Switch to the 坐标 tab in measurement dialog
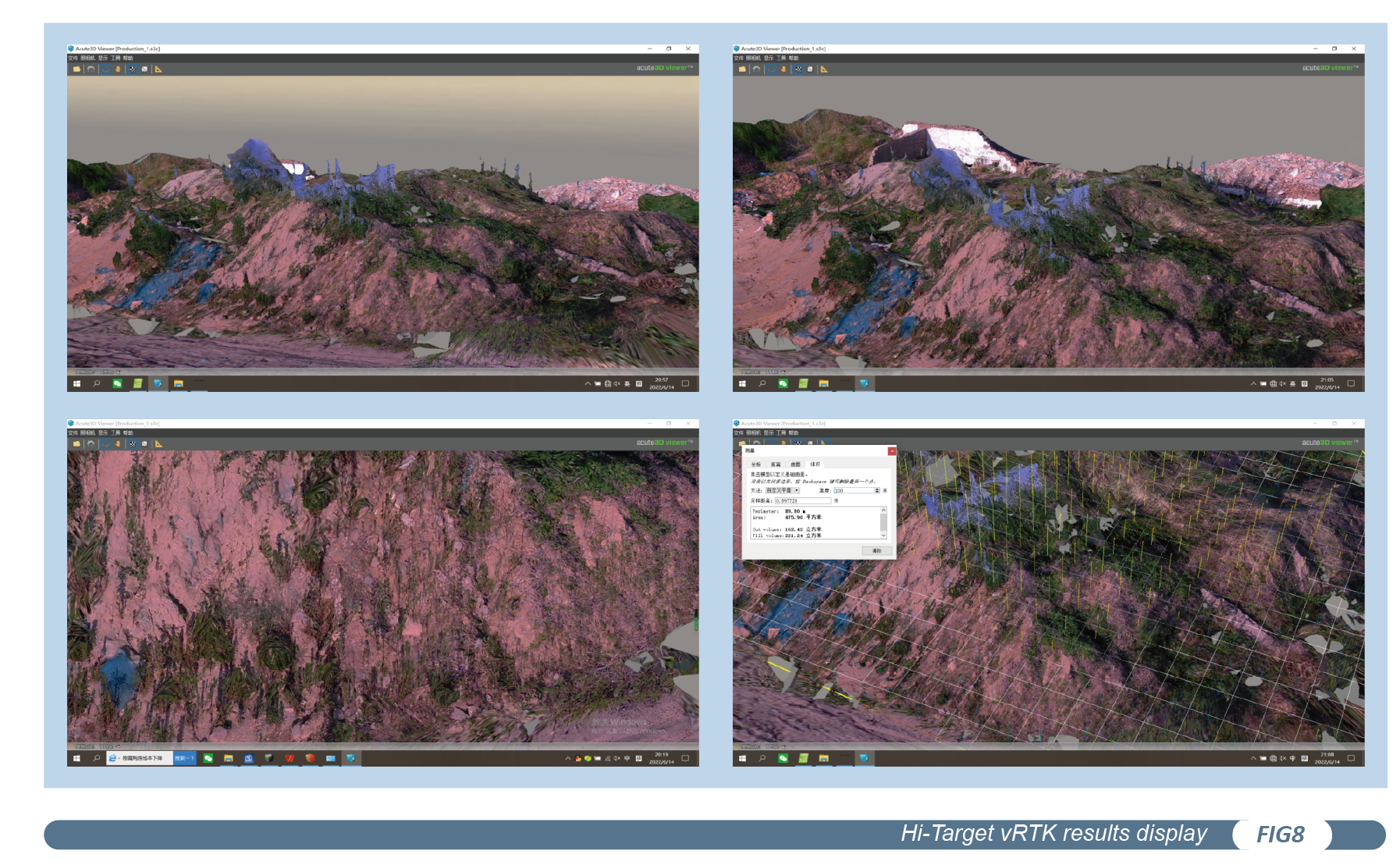The height and width of the screenshot is (865, 1400). 755,464
